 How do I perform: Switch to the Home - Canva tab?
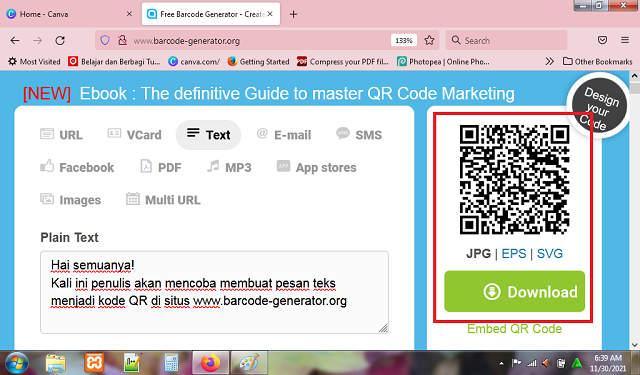(x=69, y=14)
